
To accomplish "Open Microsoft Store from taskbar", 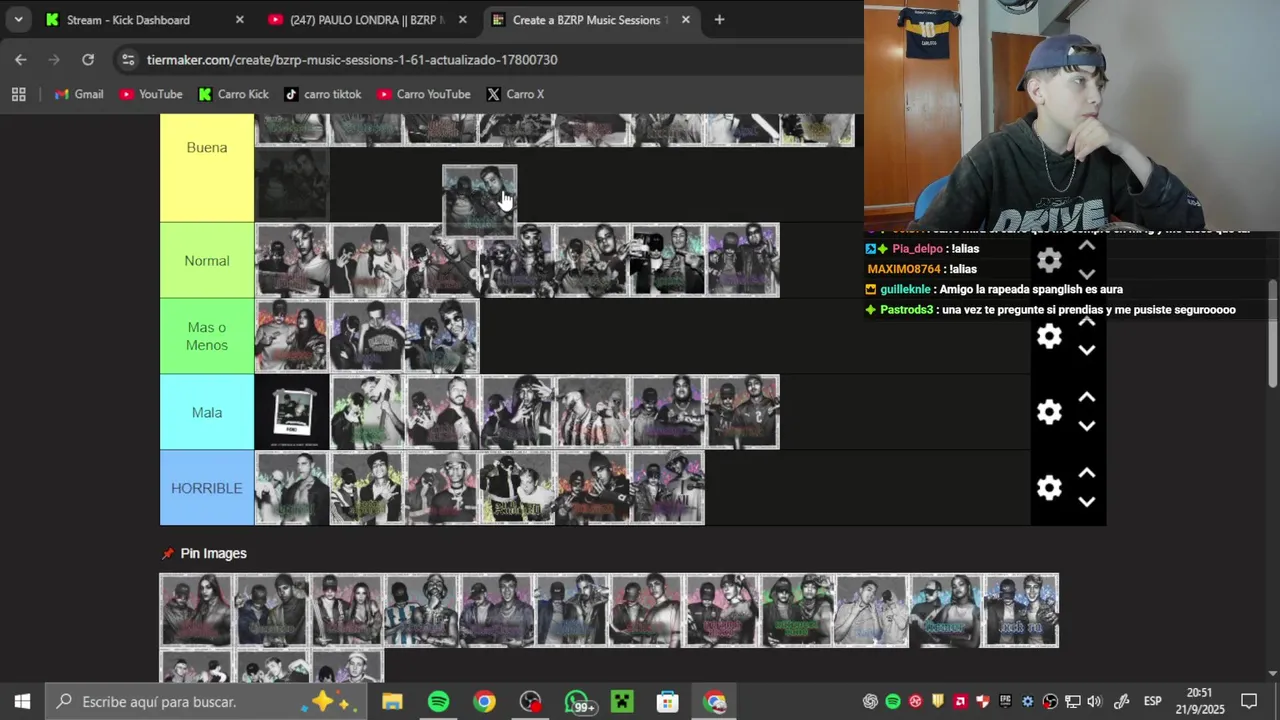I will (x=668, y=702).
